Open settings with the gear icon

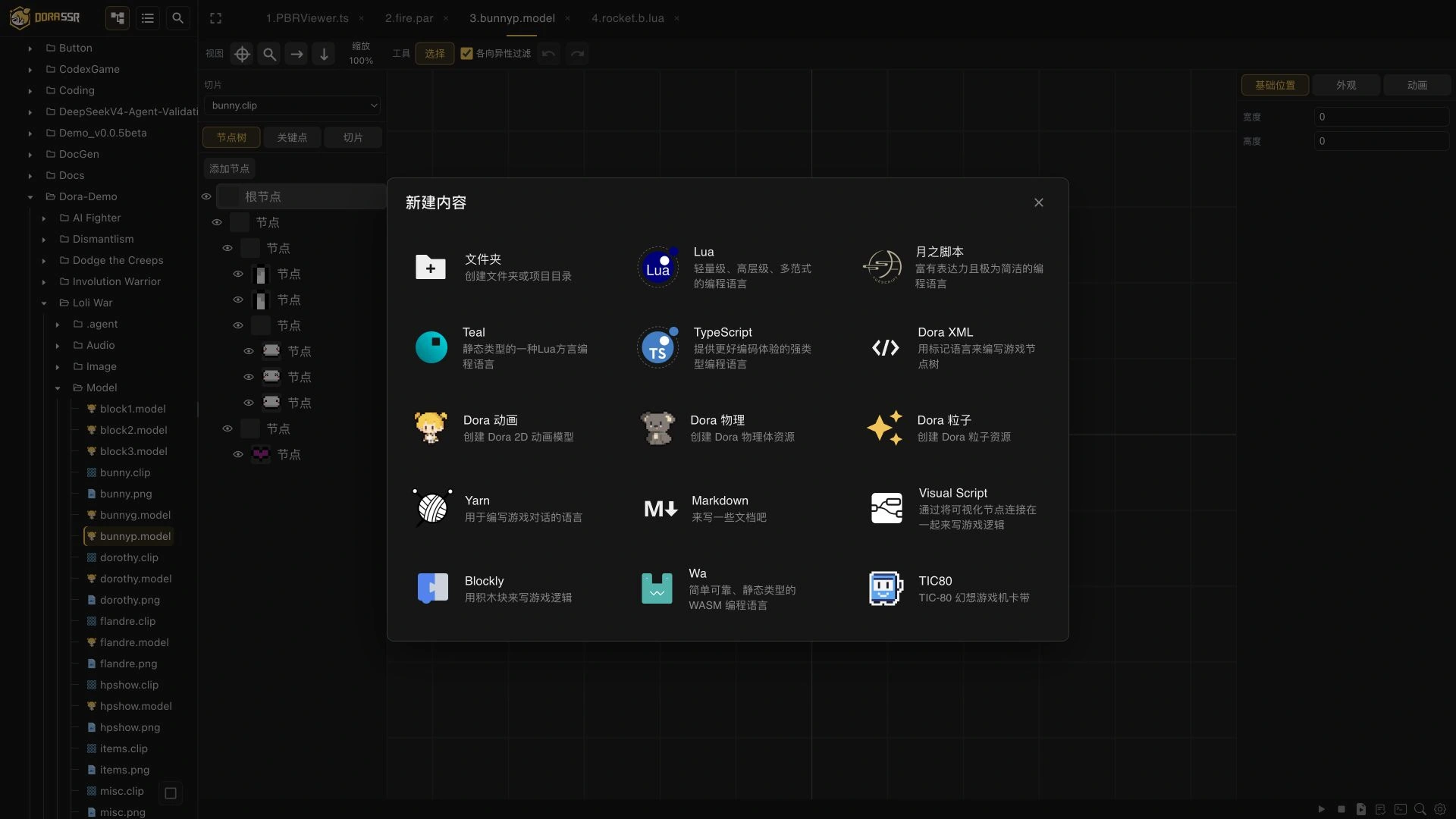click(x=1440, y=809)
